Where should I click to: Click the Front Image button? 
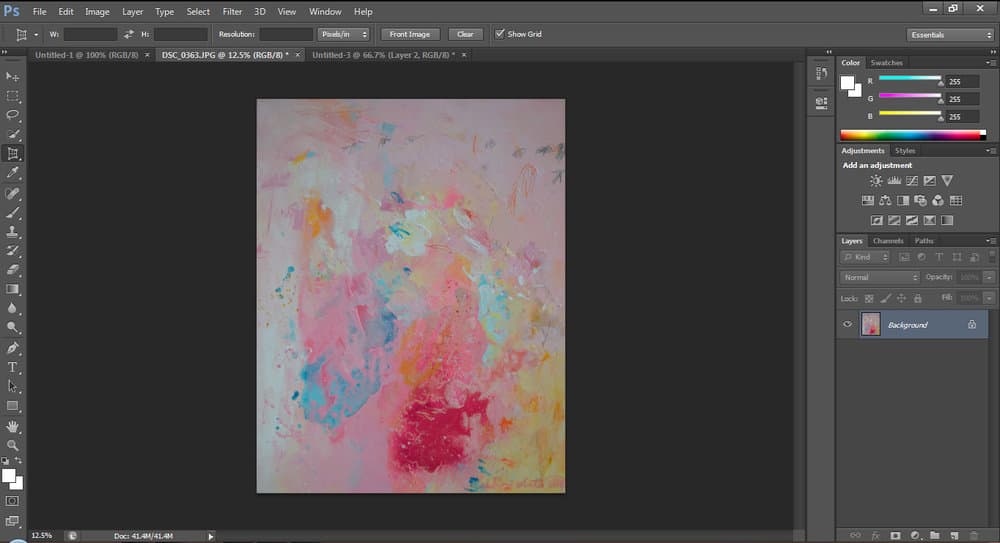coord(409,34)
